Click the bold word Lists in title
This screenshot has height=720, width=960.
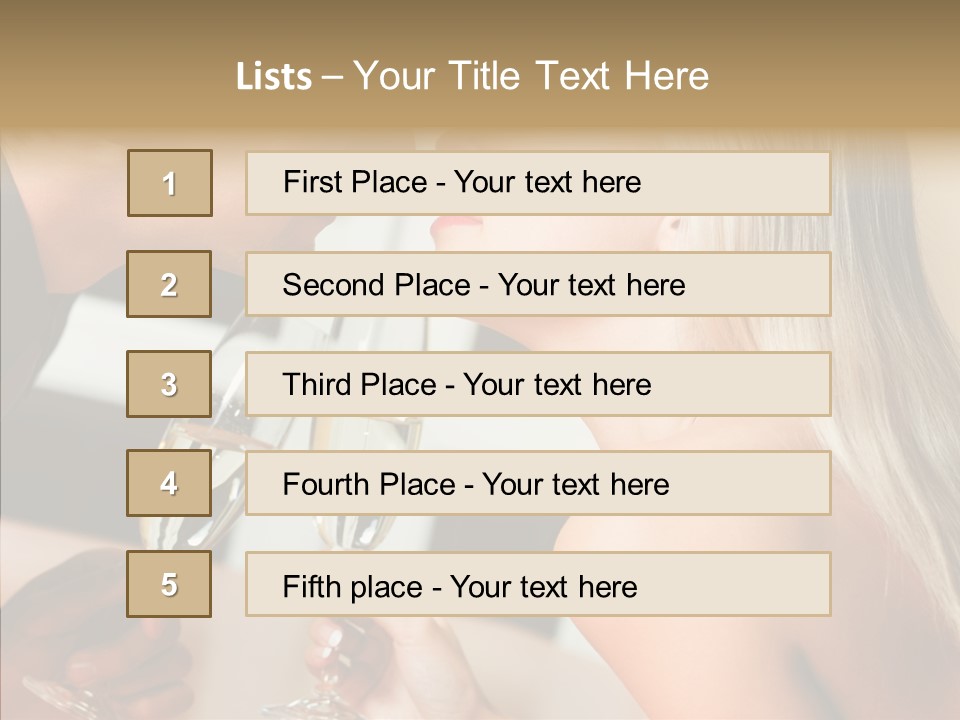274,77
